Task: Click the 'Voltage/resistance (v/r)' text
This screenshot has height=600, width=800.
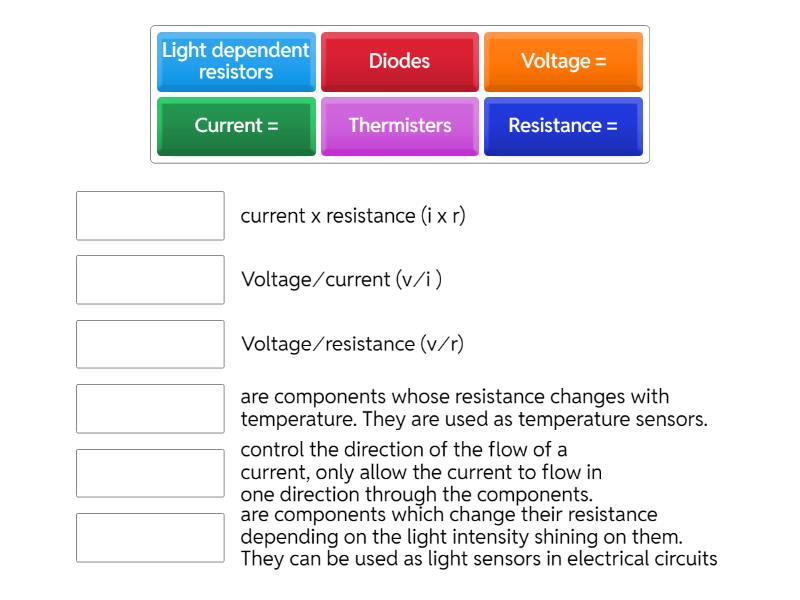Action: (352, 344)
